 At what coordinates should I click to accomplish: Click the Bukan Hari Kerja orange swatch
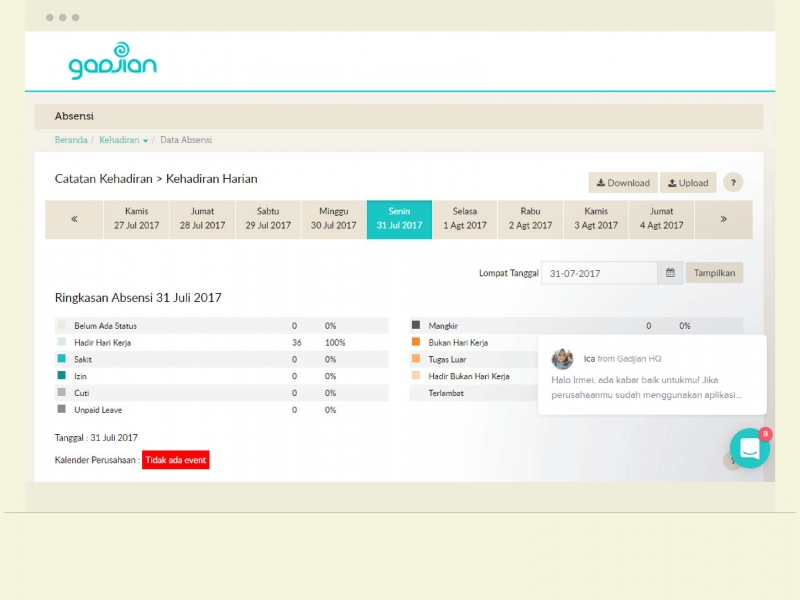[x=416, y=342]
